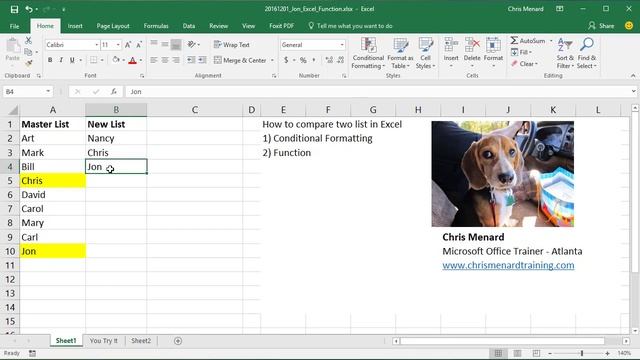The width and height of the screenshot is (640, 360).
Task: Switch to Page Break Preview in status bar
Action: click(536, 353)
